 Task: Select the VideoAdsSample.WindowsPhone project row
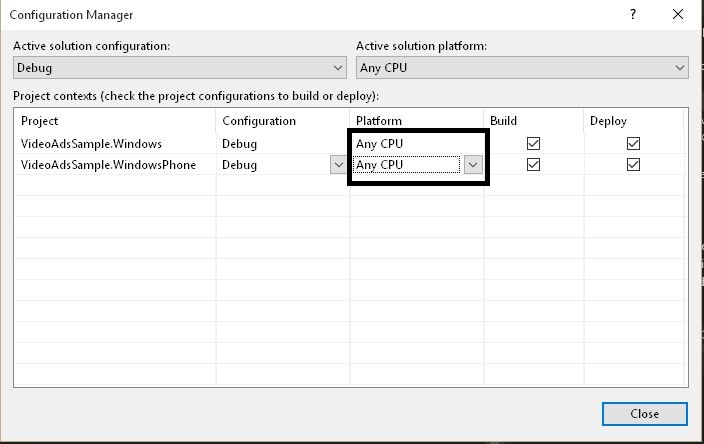coord(108,165)
